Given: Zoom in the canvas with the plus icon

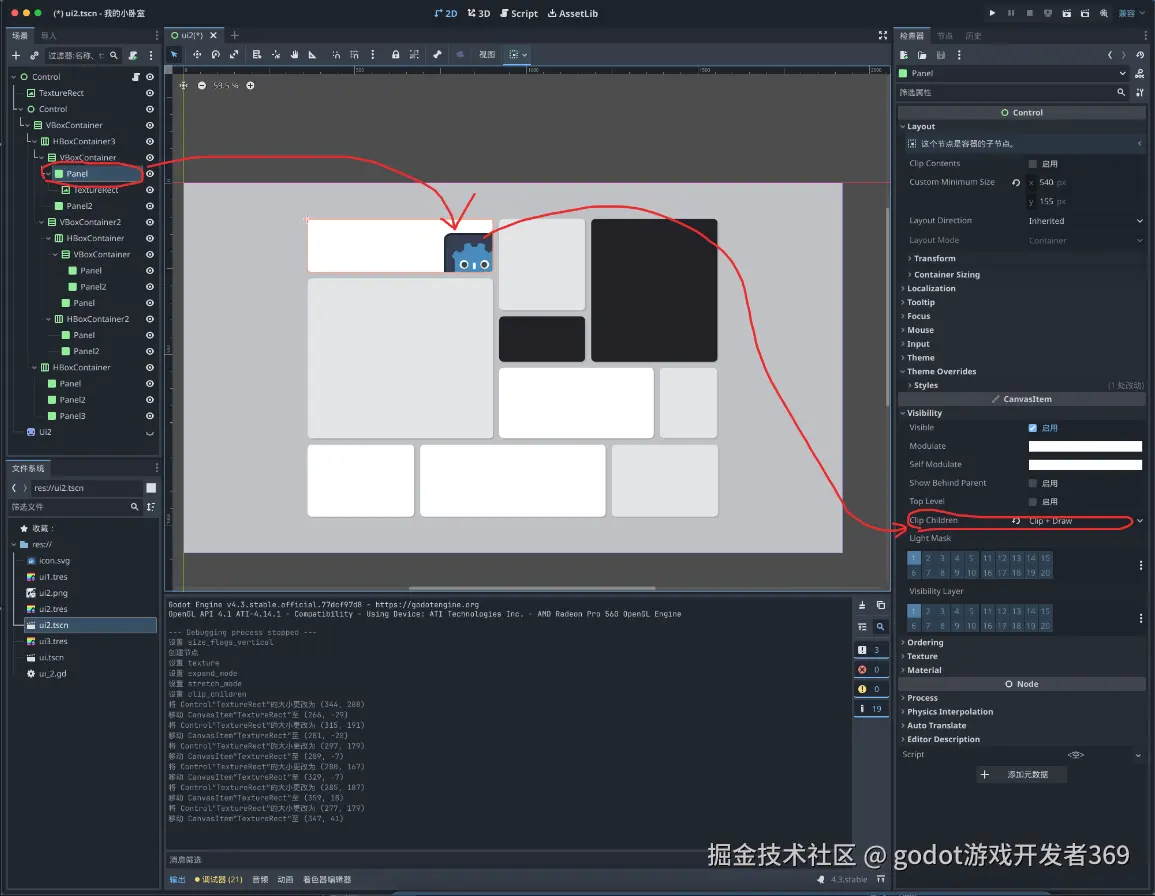Looking at the screenshot, I should 250,85.
